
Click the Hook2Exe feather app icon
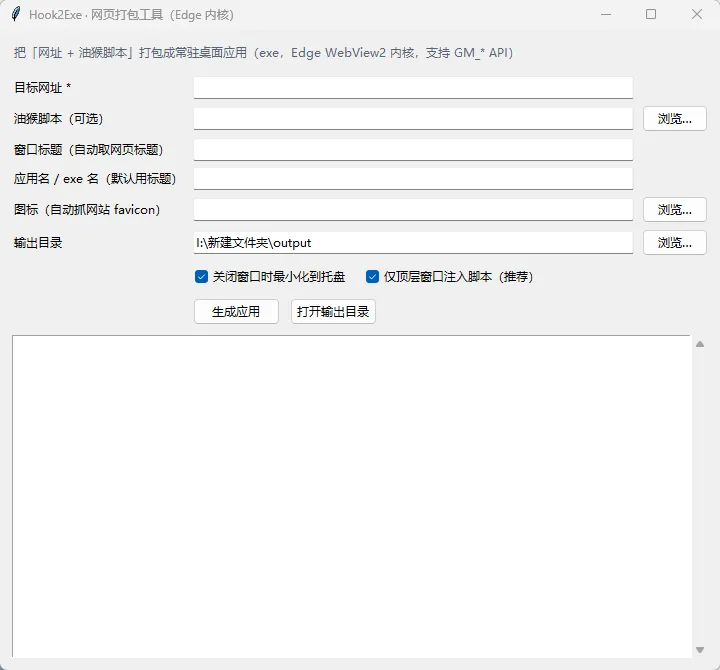pos(16,14)
